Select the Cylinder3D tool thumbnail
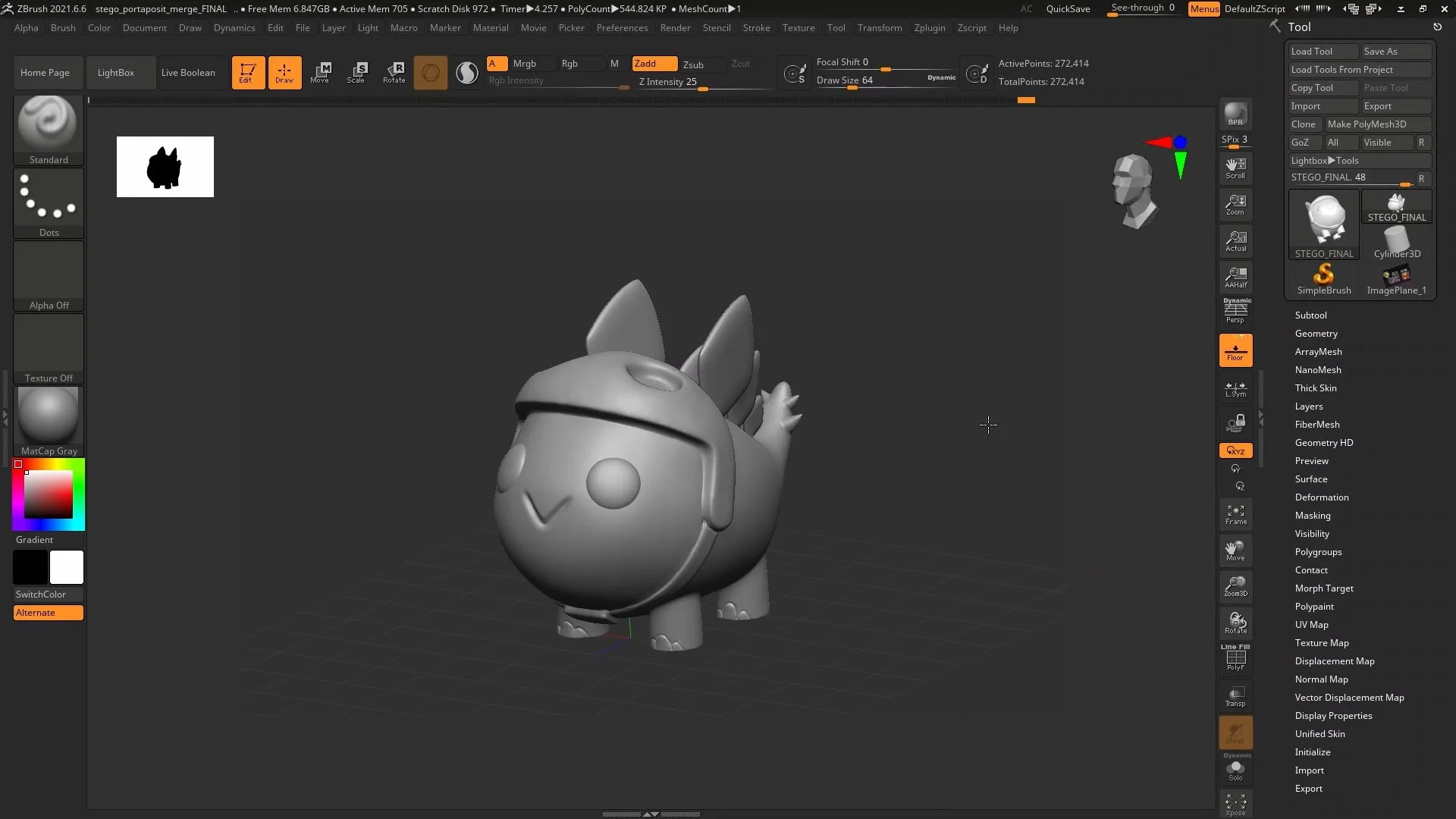The height and width of the screenshot is (819, 1456). coord(1396,243)
